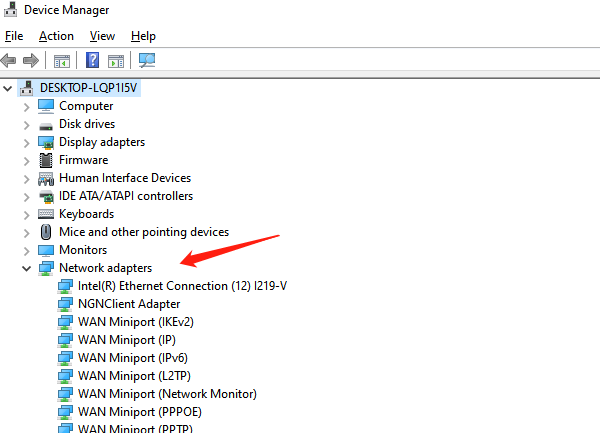
Task: Click the Intel Ethernet Connection adapter icon
Action: point(65,286)
